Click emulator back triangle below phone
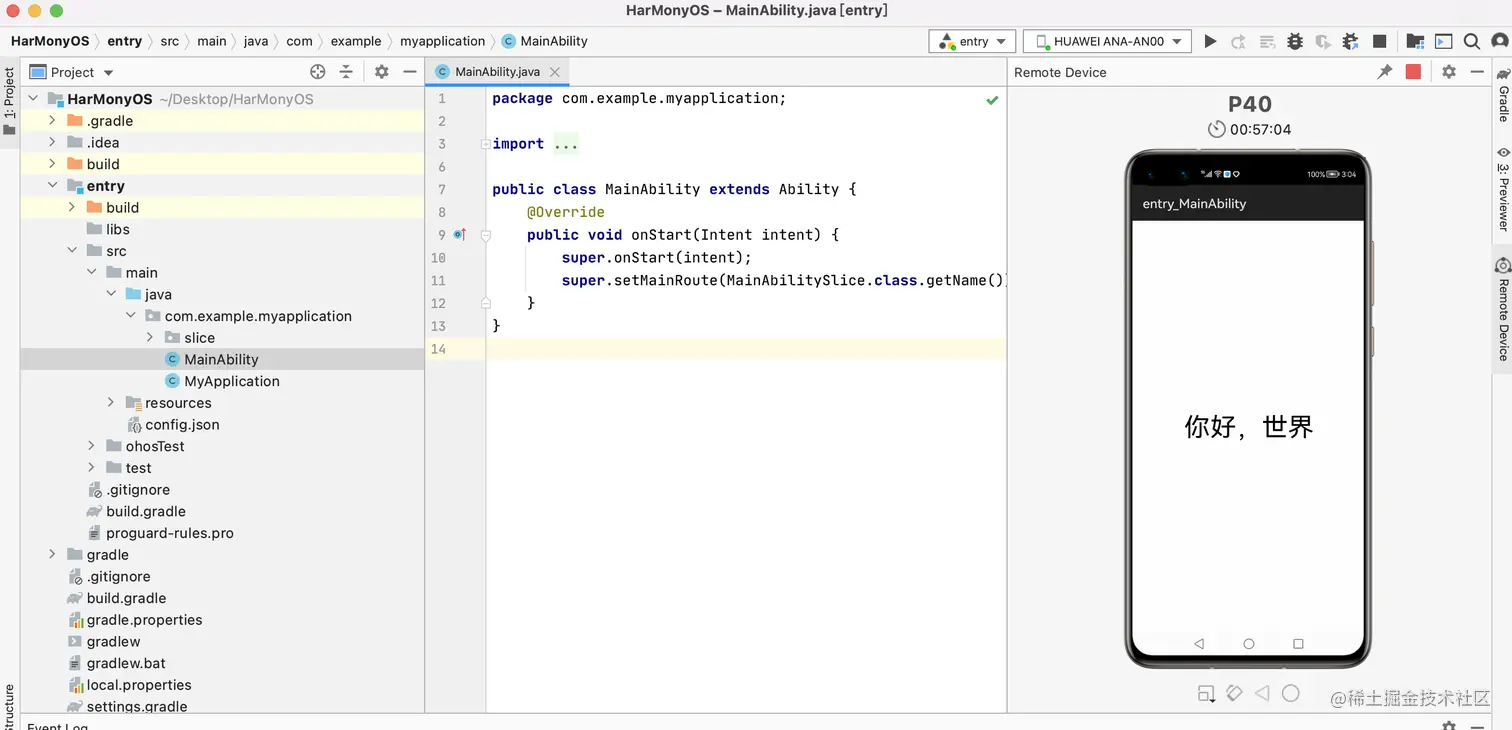This screenshot has height=730, width=1512. point(1262,693)
